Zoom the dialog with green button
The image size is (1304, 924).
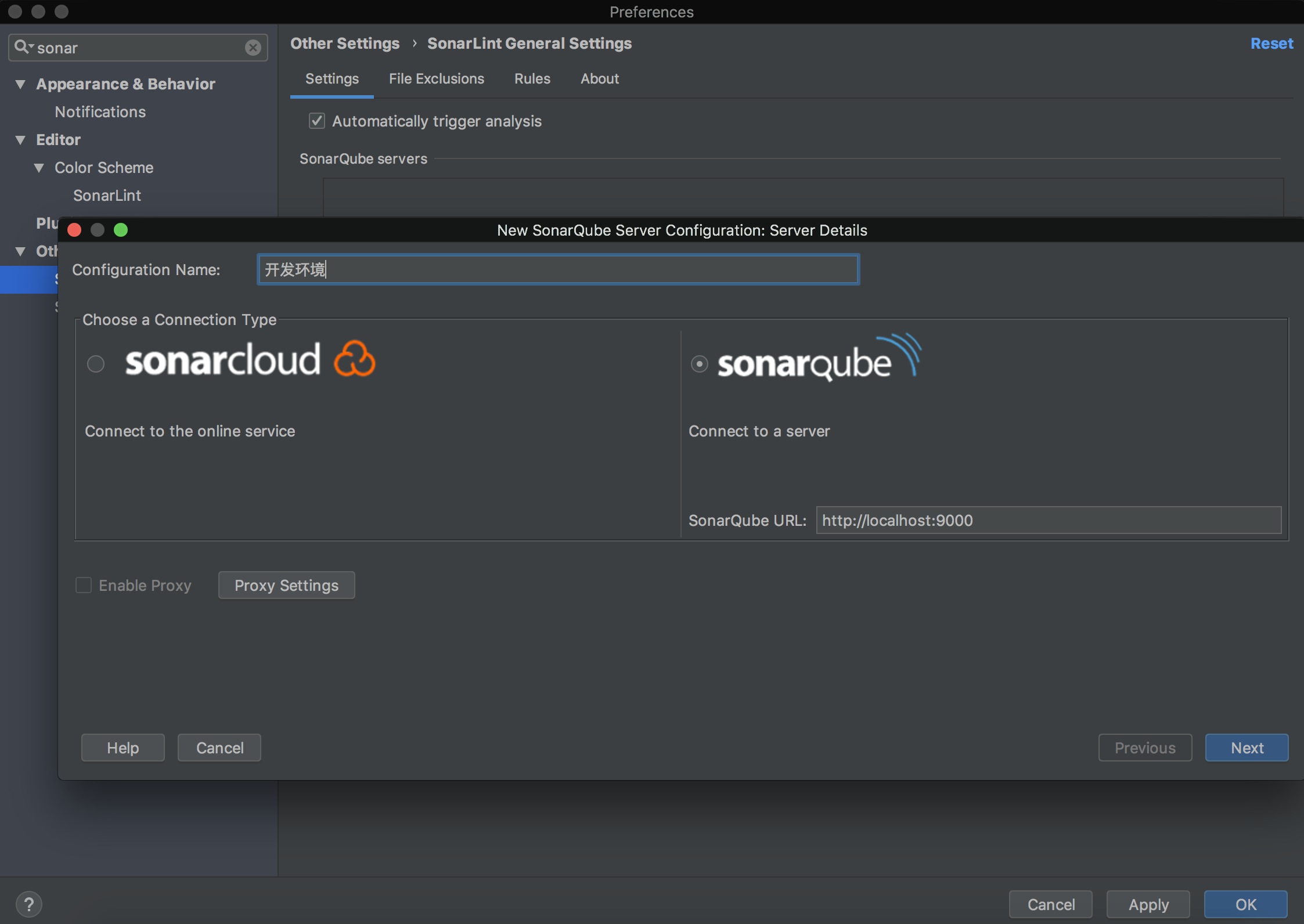pyautogui.click(x=121, y=230)
